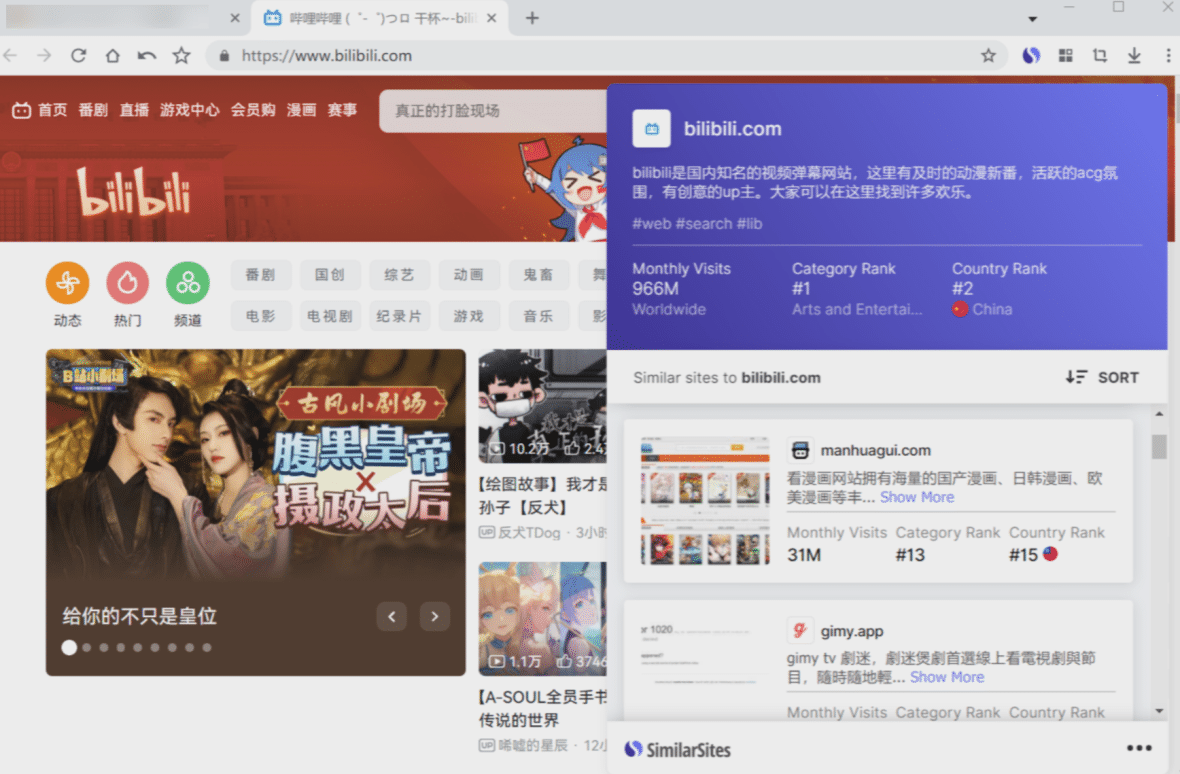Reload the page with the refresh icon
Viewport: 1180px width, 774px height.
pos(78,56)
